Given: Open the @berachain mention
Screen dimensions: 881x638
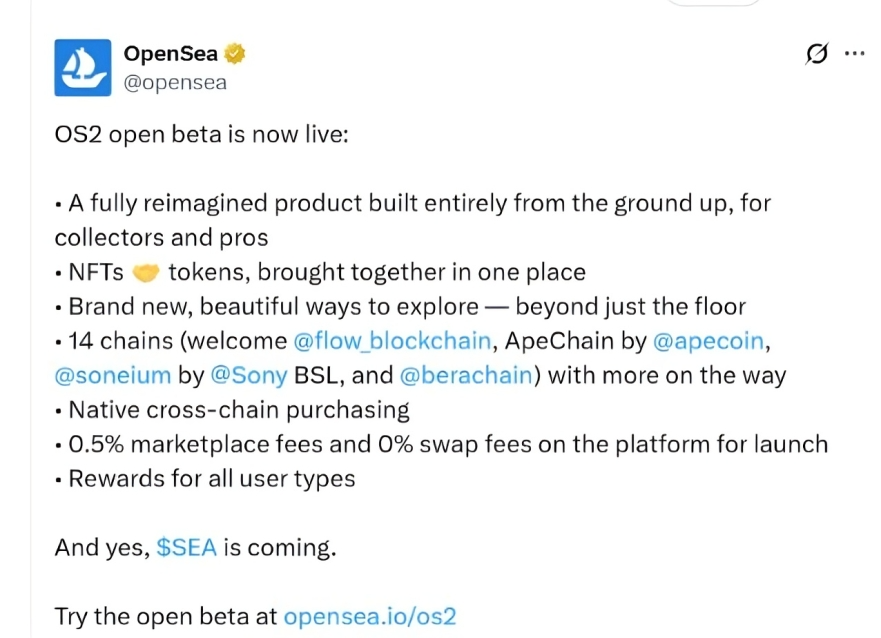Looking at the screenshot, I should (466, 375).
